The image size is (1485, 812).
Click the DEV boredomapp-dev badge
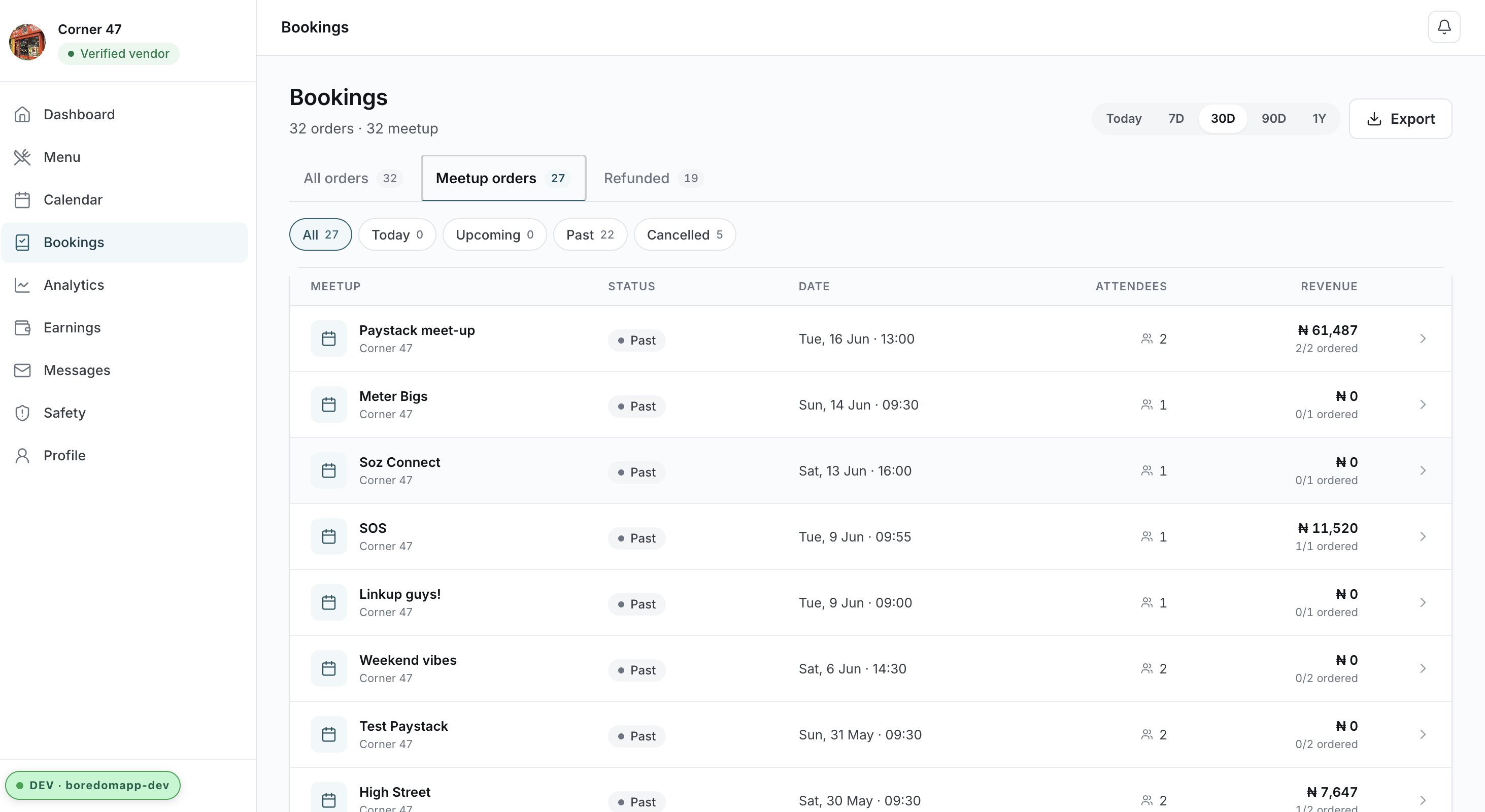(93, 785)
